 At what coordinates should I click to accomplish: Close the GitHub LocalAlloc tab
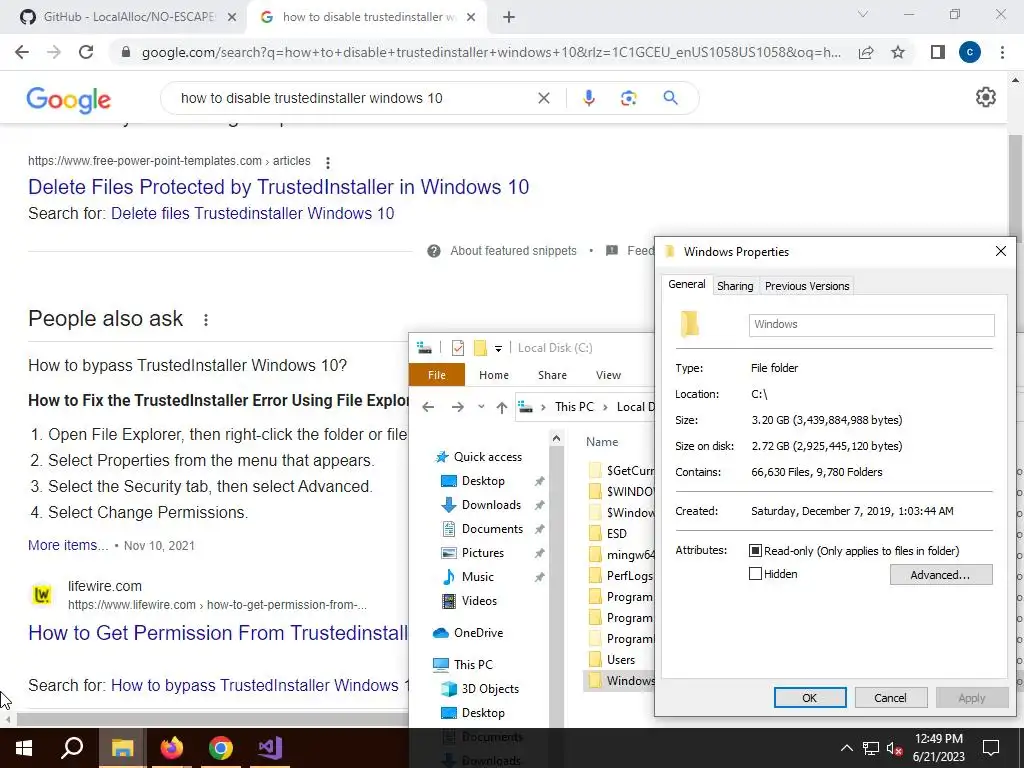coord(232,17)
